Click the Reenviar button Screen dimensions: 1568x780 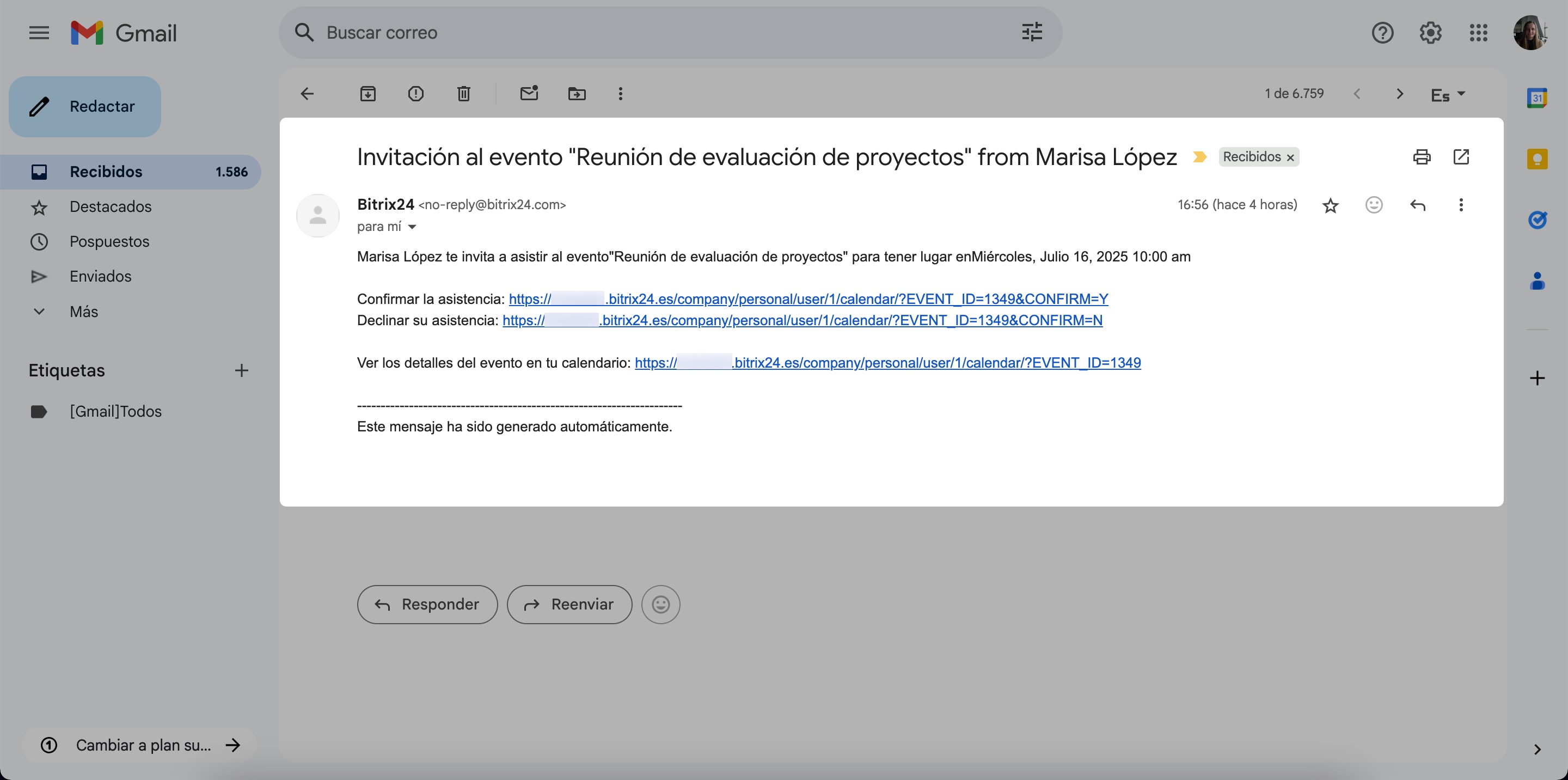coord(569,605)
